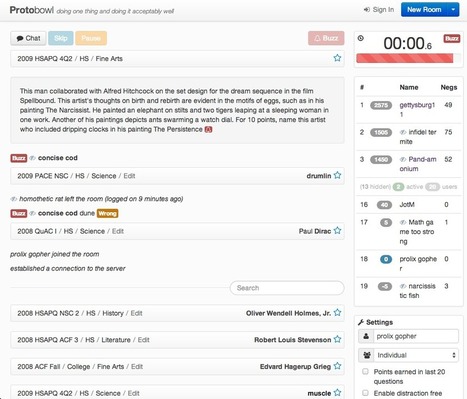Click the Settings wrench icon
467x399 pixels.
(x=361, y=322)
